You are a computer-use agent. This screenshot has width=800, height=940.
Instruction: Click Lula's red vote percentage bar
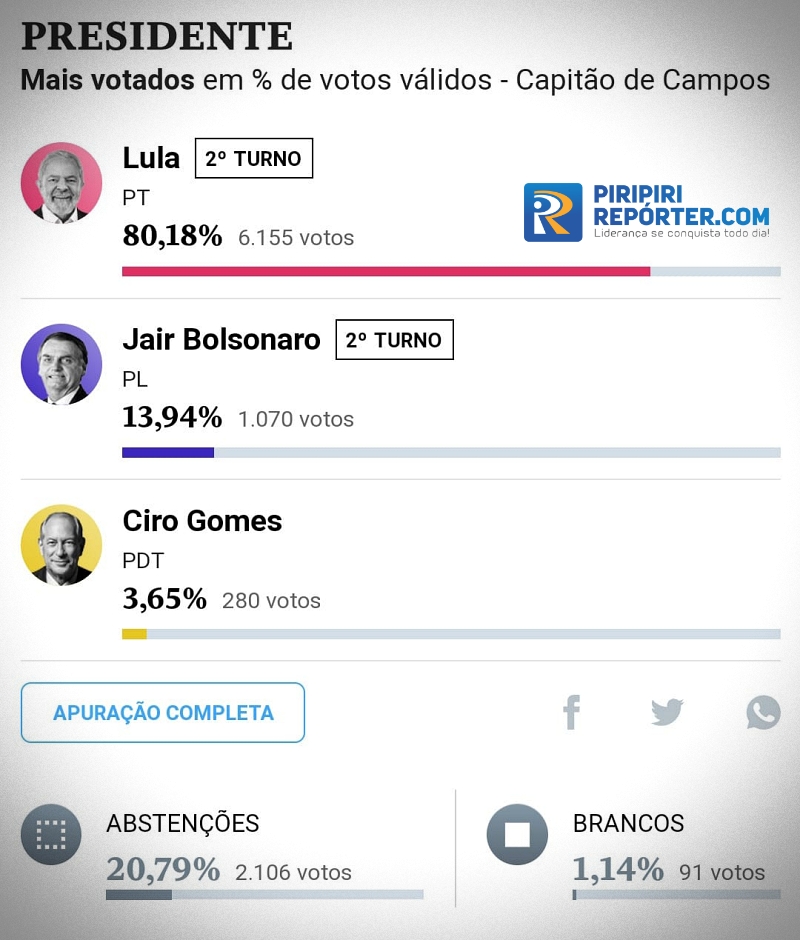coord(386,271)
